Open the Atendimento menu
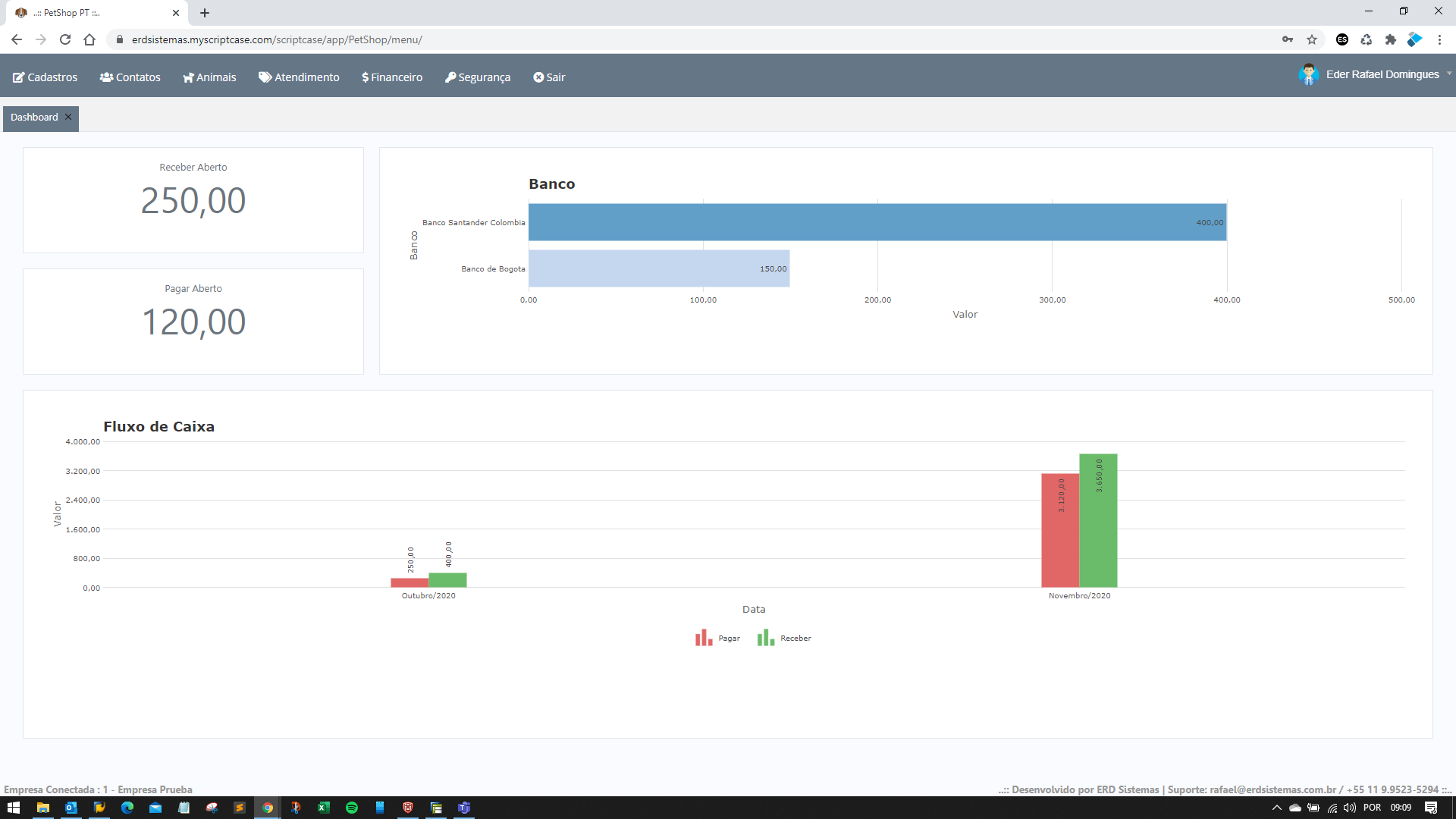The image size is (1456, 819). [299, 77]
